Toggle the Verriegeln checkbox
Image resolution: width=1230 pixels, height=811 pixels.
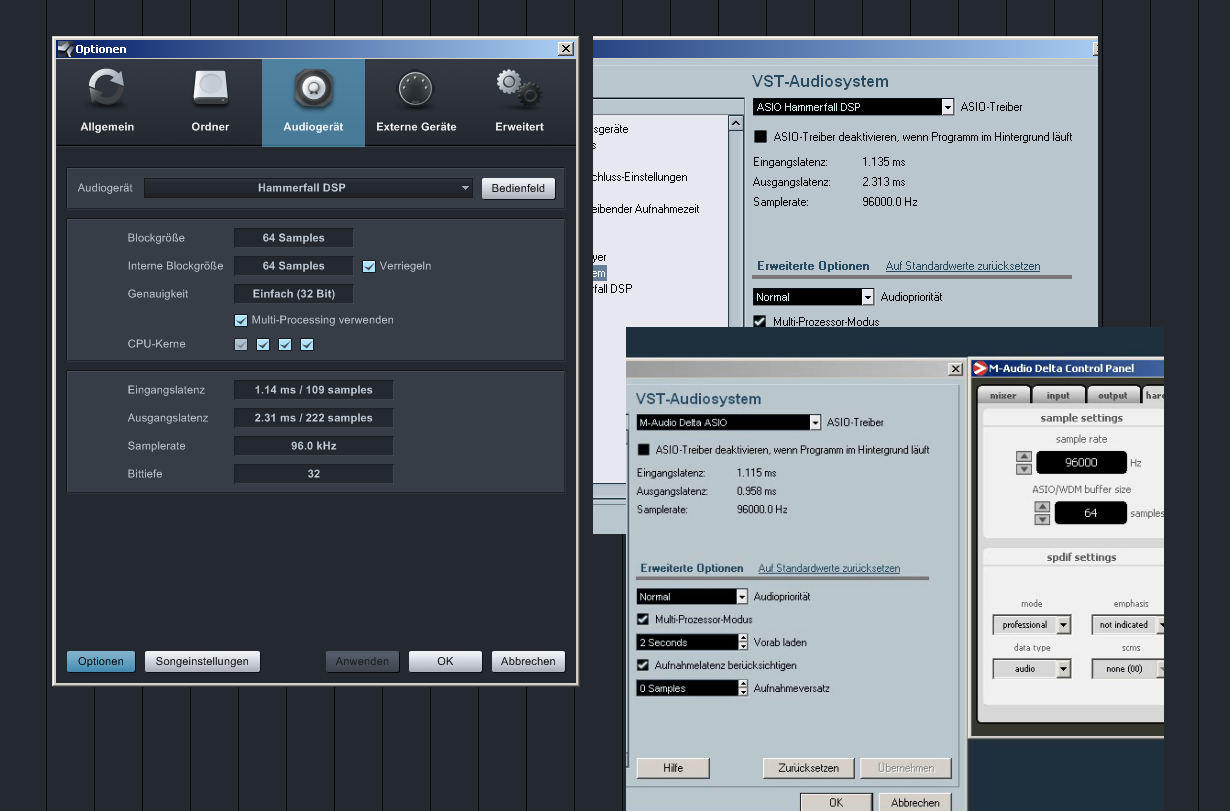click(369, 266)
